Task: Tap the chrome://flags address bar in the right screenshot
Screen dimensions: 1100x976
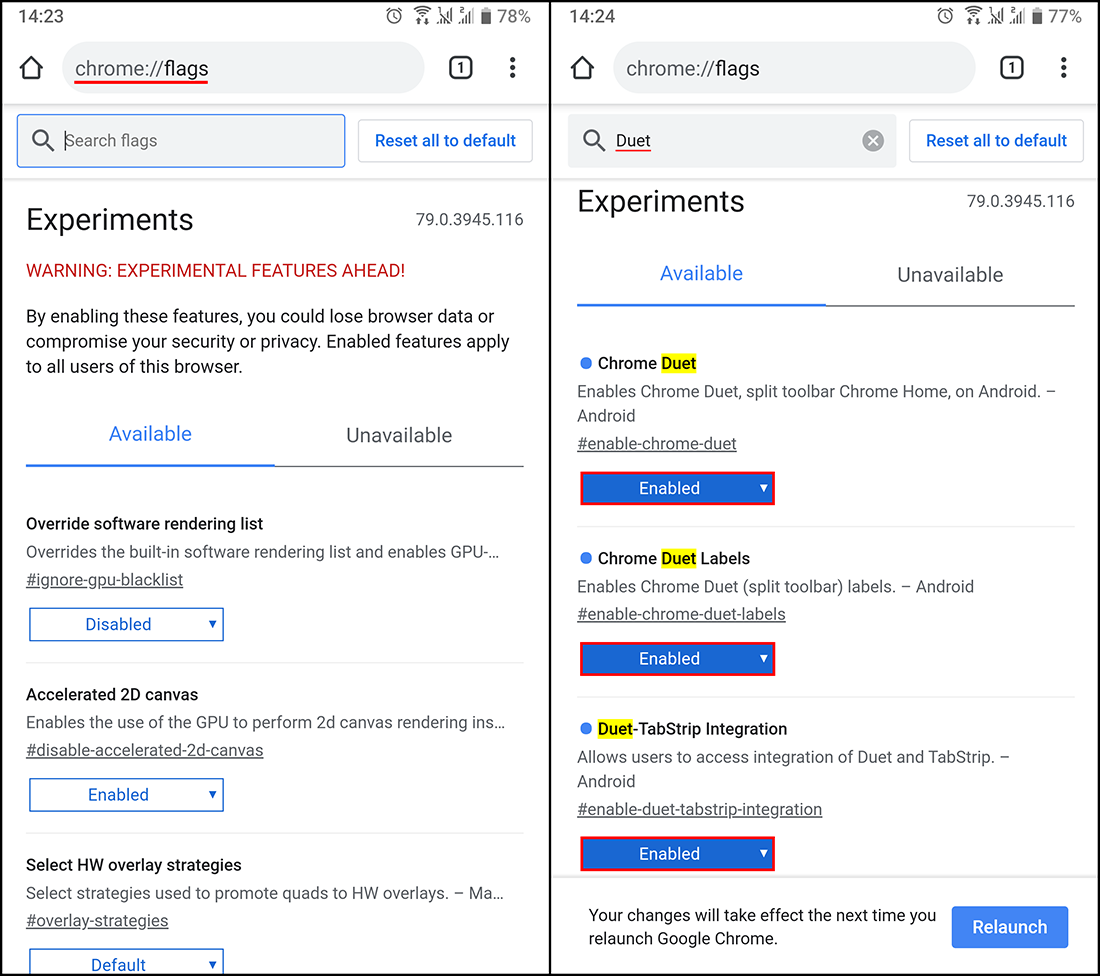Action: 794,68
